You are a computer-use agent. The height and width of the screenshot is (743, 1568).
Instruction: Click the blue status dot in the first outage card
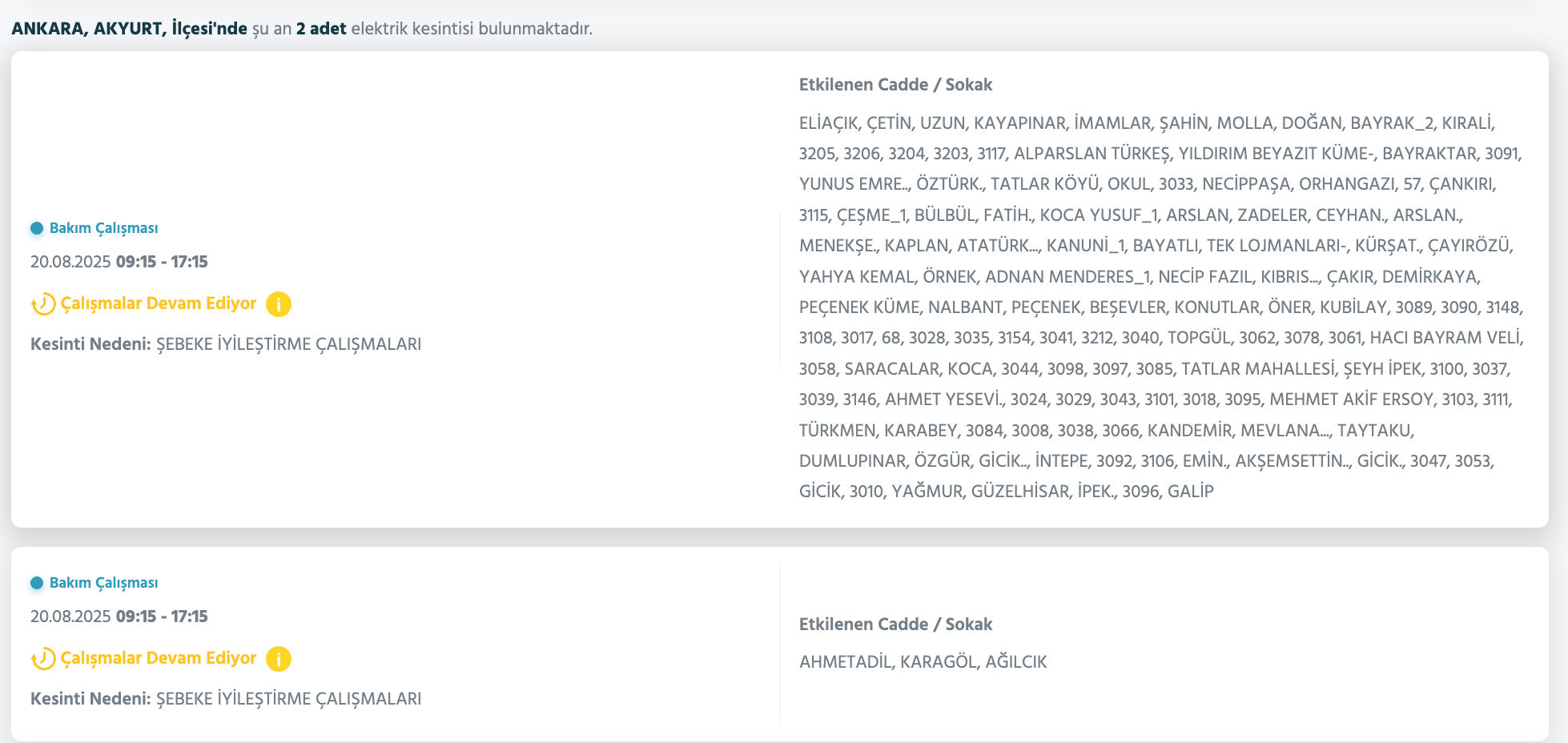click(37, 228)
